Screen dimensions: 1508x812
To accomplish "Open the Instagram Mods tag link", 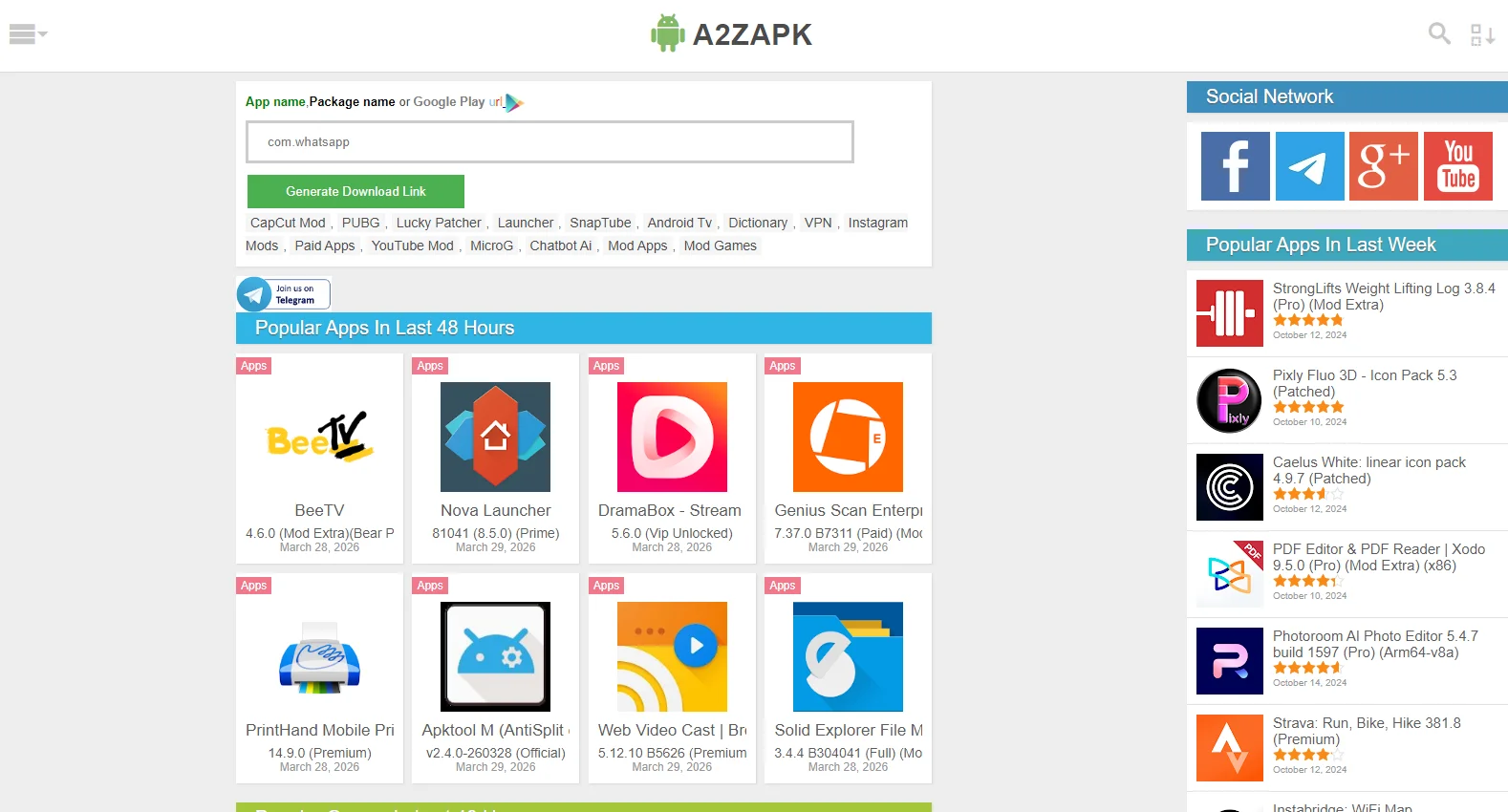I will (x=877, y=223).
